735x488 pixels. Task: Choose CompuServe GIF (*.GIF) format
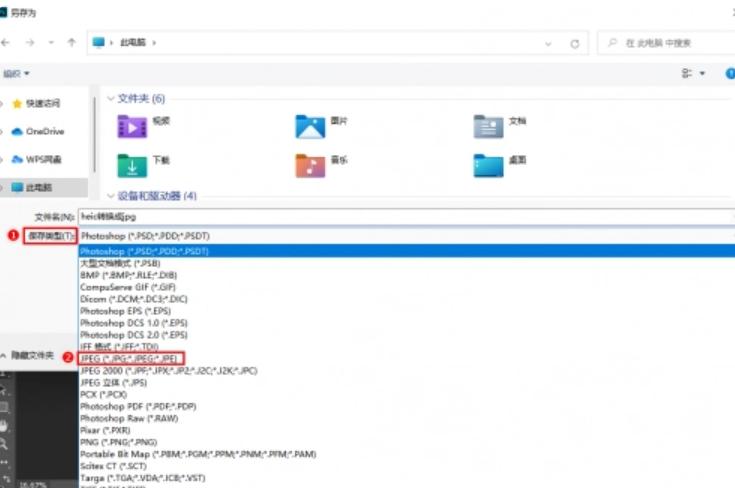point(128,287)
